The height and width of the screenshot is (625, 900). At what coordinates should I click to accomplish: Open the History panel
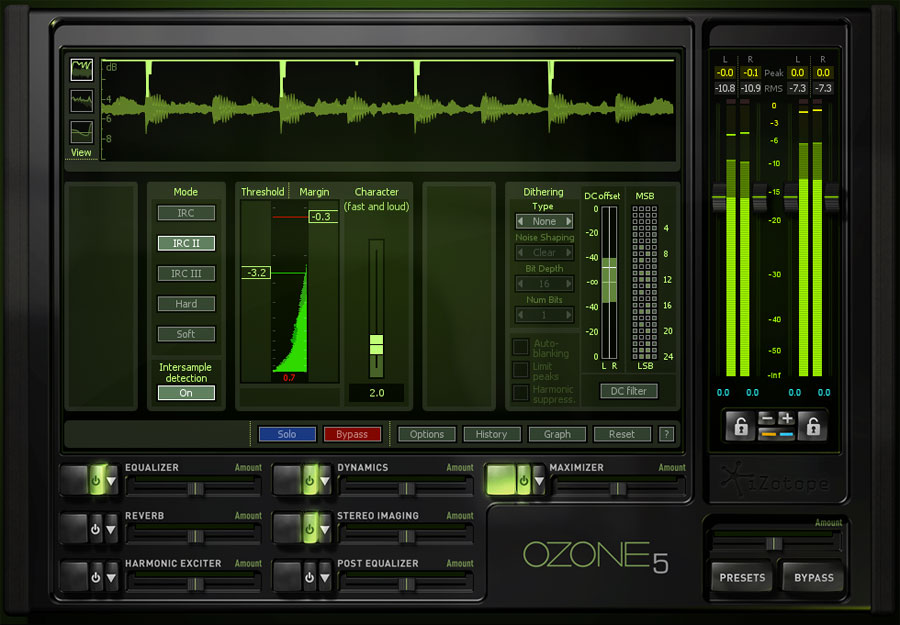point(491,434)
